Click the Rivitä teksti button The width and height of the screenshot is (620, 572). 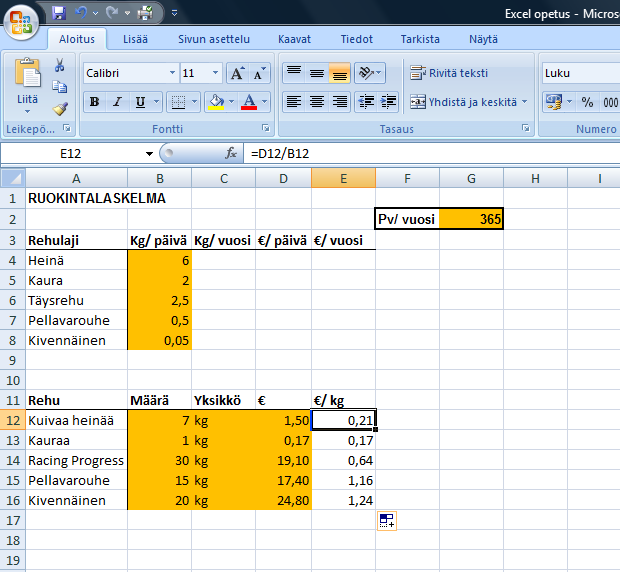[449, 73]
